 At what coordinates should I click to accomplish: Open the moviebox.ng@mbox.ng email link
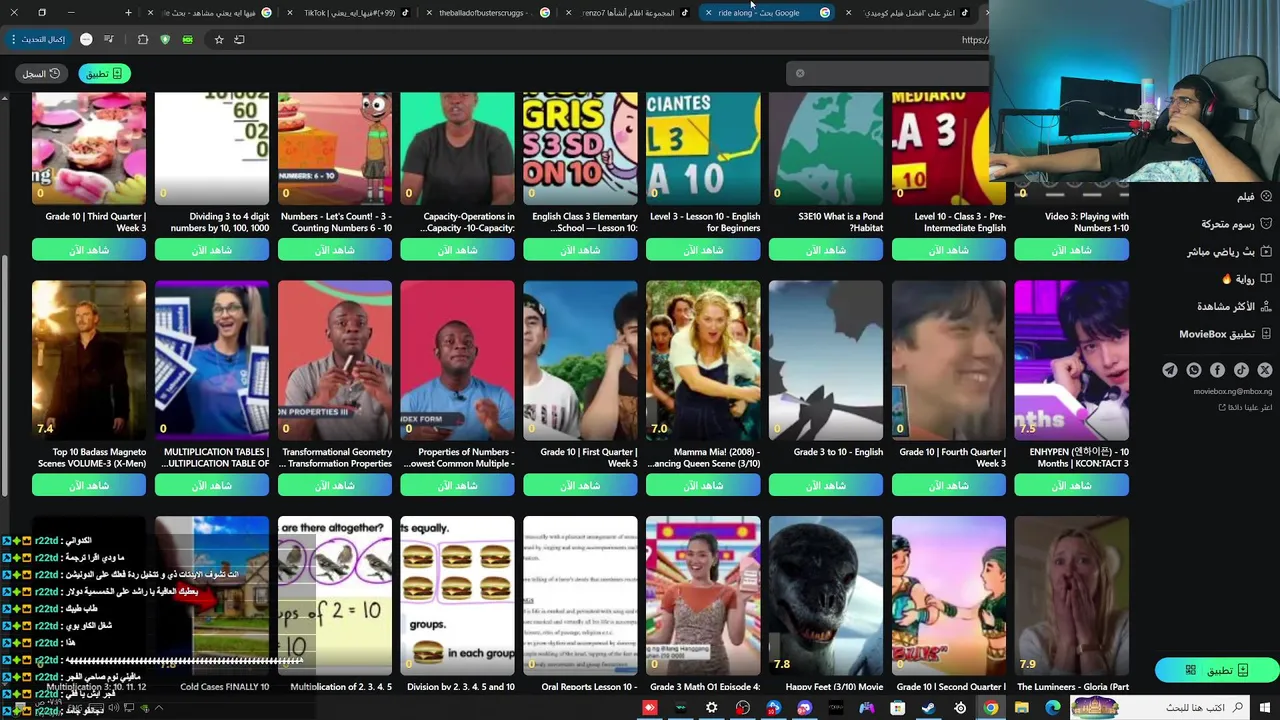1232,391
